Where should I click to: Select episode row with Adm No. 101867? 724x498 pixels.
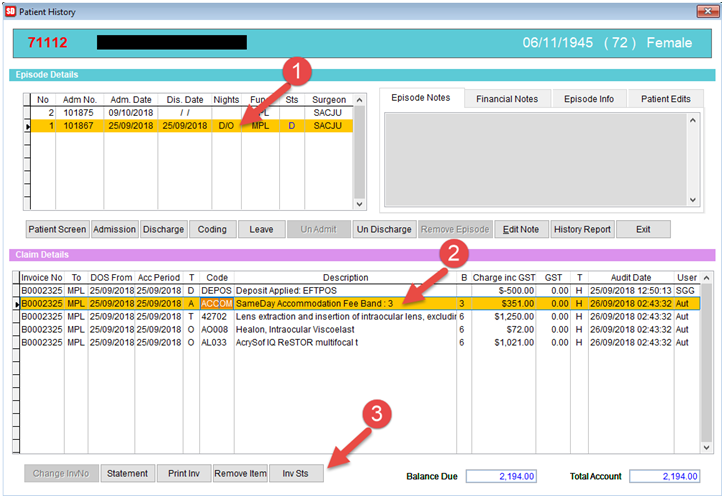click(192, 126)
